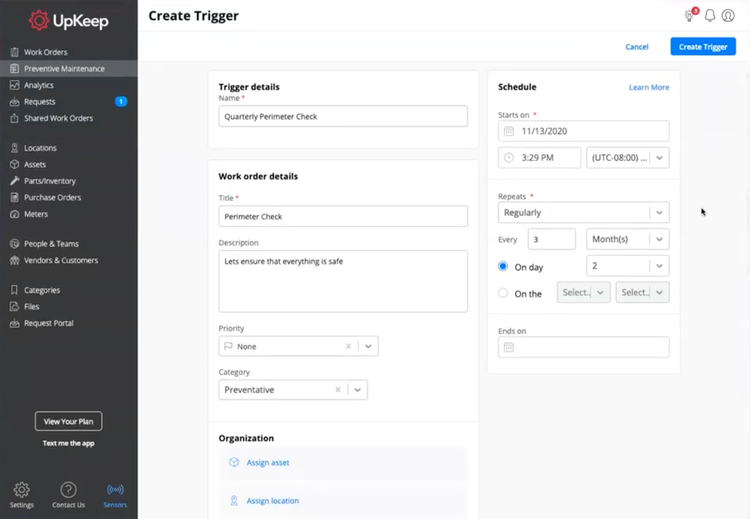Clear the Preventative category selection
Viewport: 750px width, 519px height.
(x=337, y=390)
